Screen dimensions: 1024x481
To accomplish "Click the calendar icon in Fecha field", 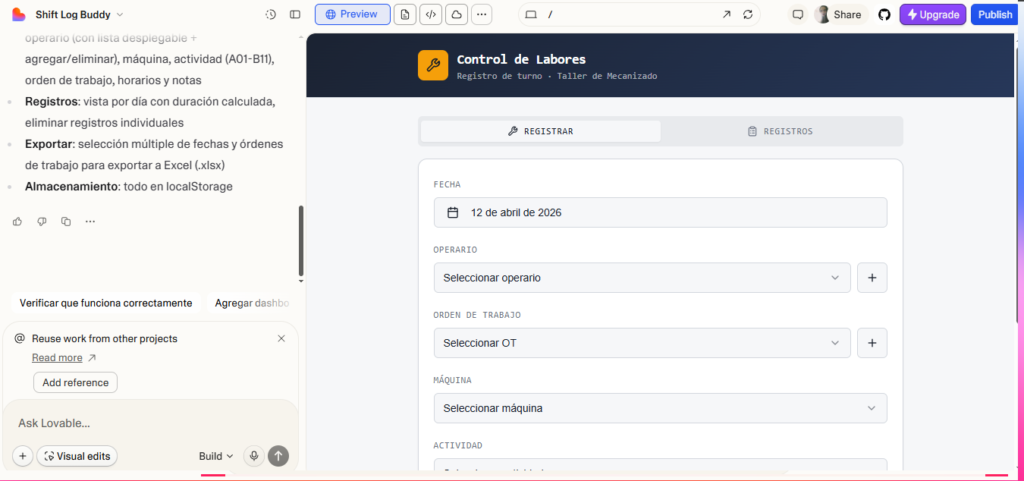I will pyautogui.click(x=453, y=213).
